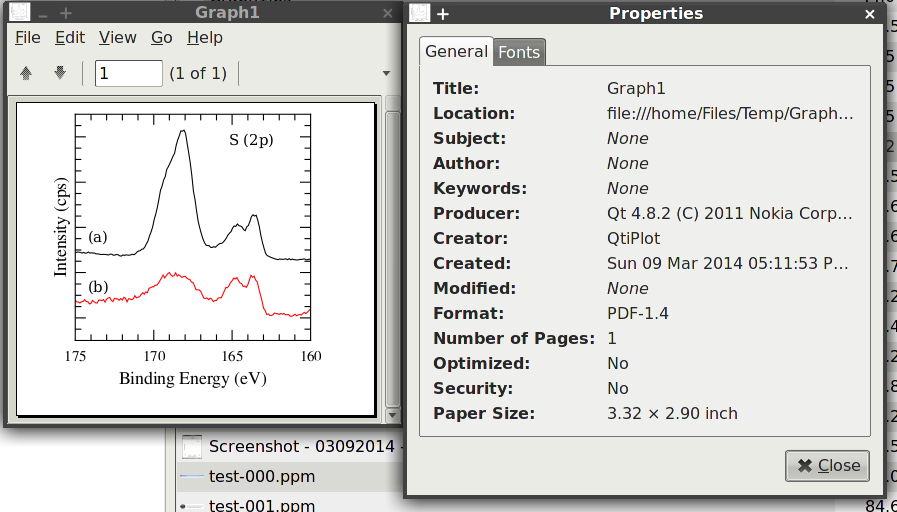Open the View menu
The height and width of the screenshot is (512, 897).
(x=117, y=38)
